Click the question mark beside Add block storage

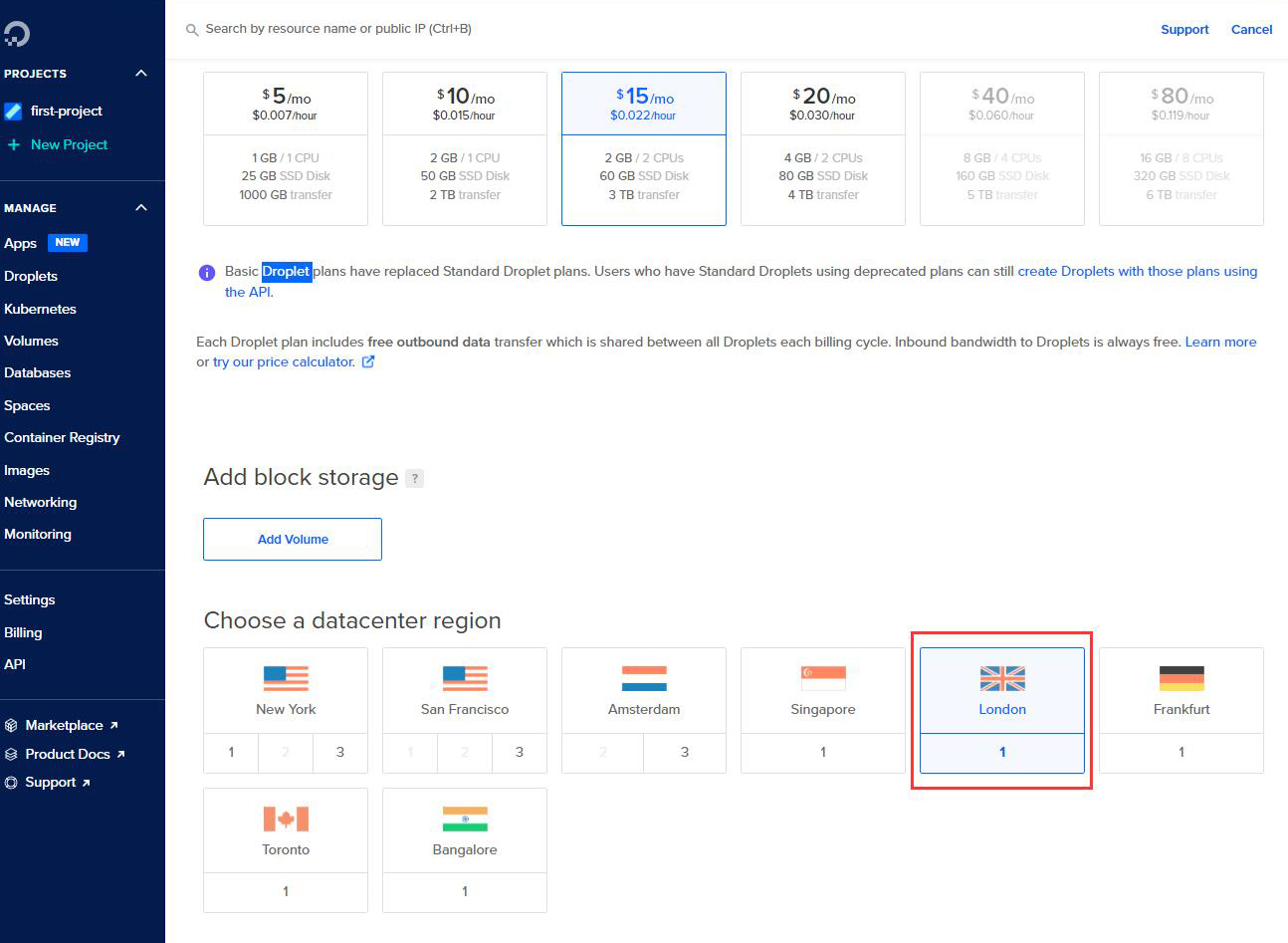click(x=415, y=479)
